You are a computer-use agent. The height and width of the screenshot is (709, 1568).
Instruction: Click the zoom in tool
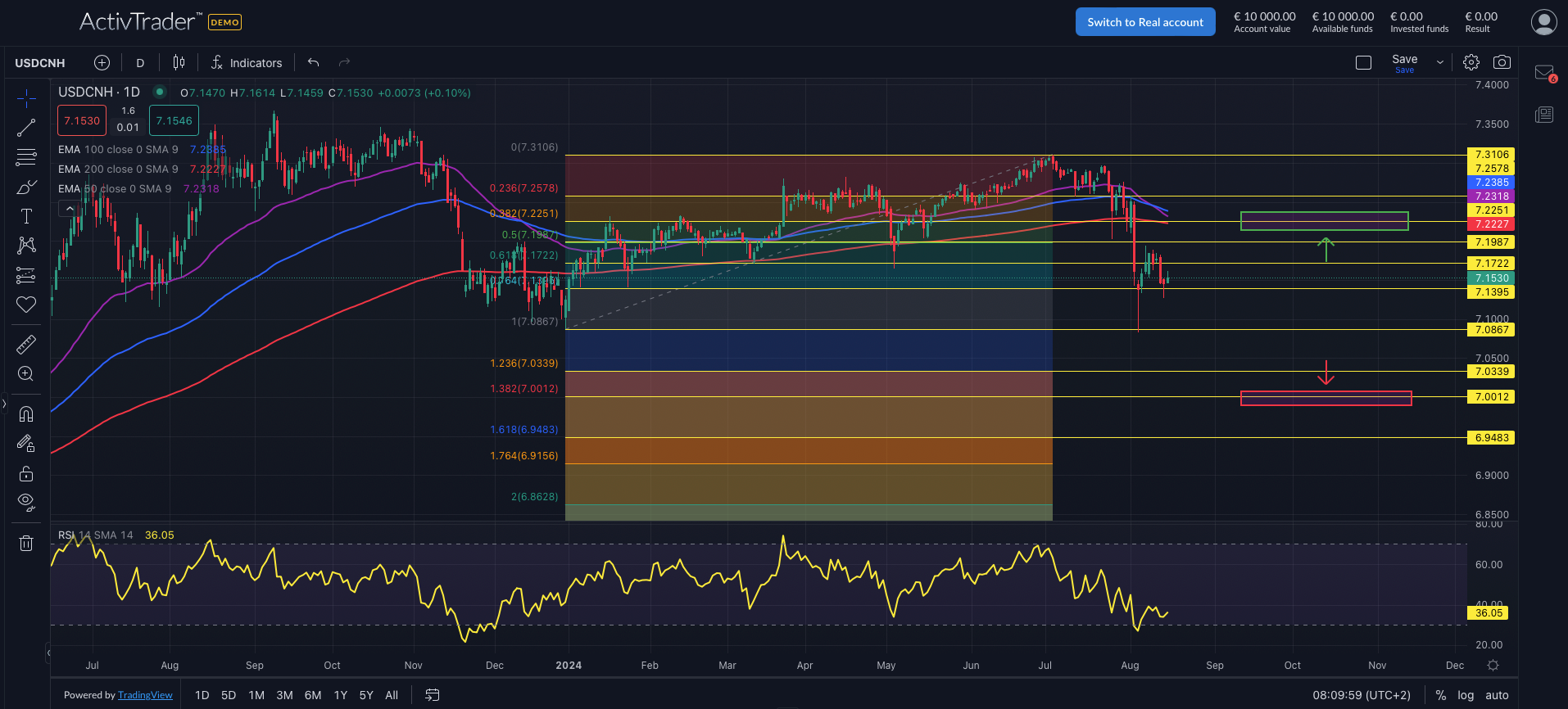pyautogui.click(x=26, y=374)
